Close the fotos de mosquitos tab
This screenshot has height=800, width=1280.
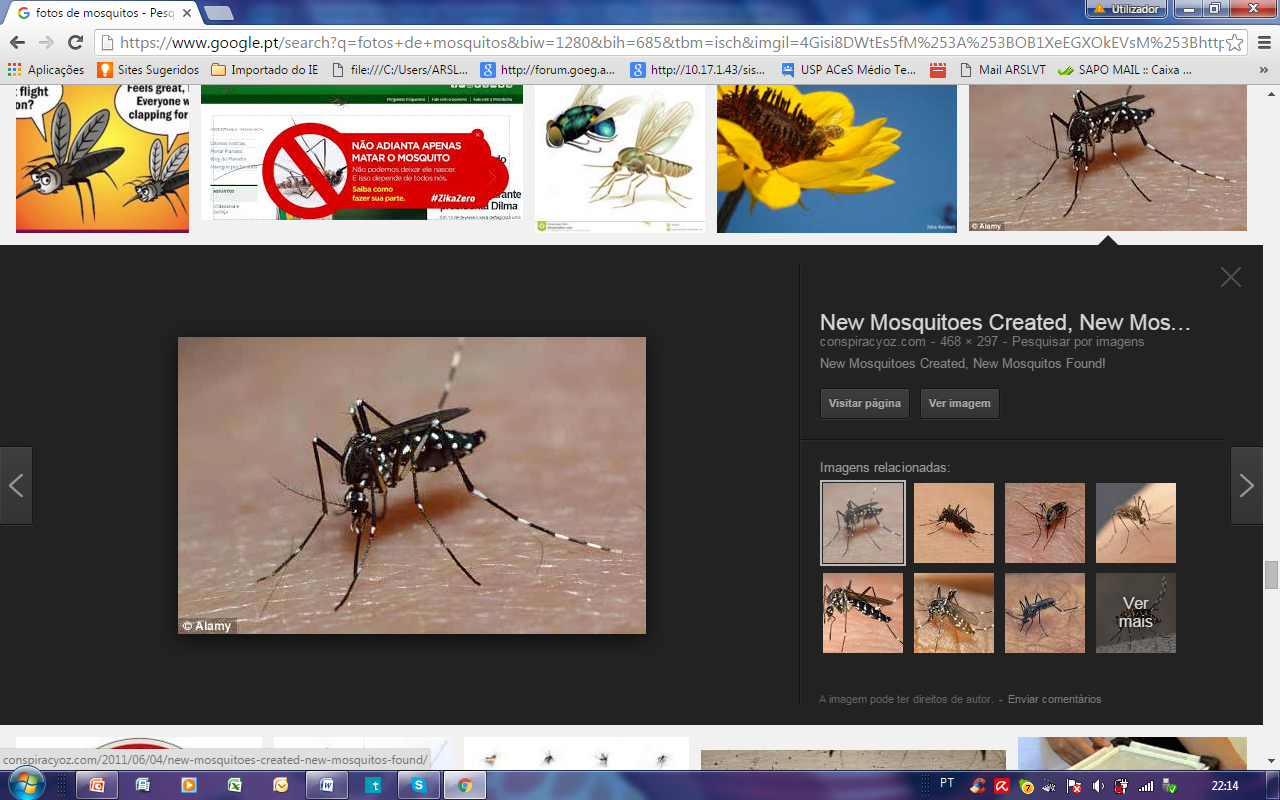187,13
